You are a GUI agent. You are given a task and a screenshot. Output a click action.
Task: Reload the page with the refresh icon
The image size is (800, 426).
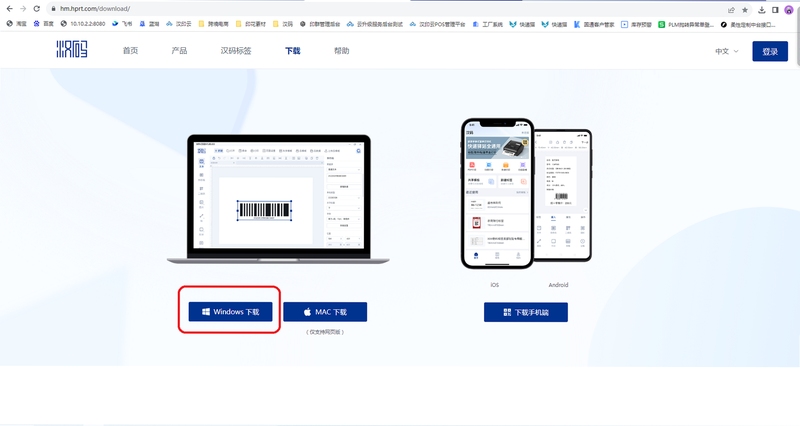[37, 9]
